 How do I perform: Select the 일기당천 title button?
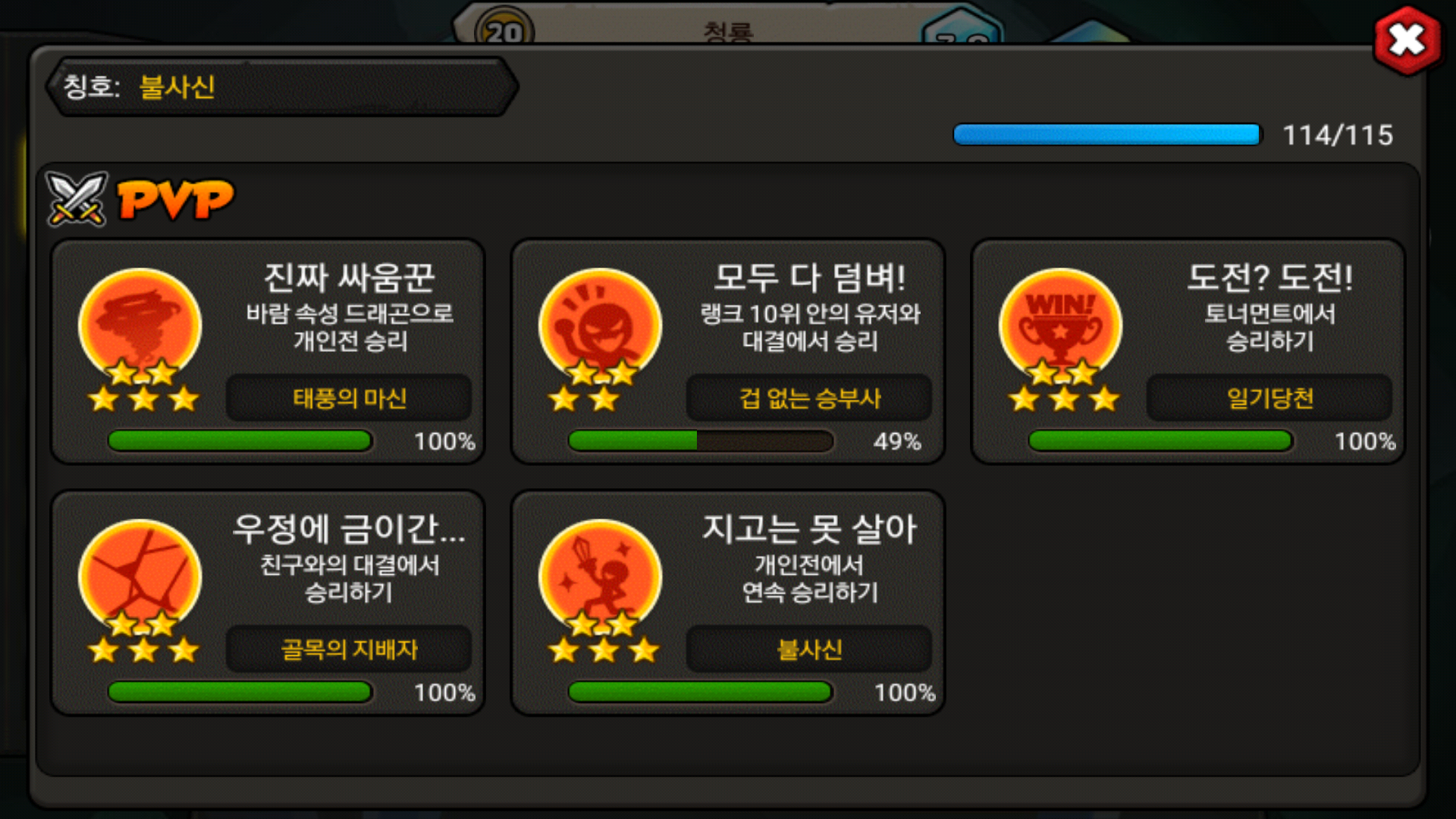coord(1269,397)
